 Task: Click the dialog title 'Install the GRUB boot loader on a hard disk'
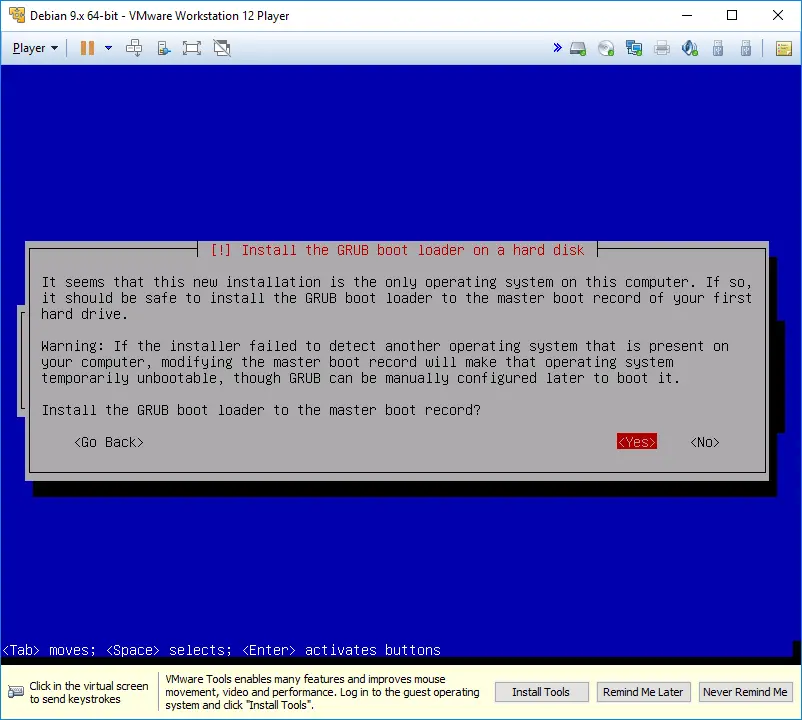pyautogui.click(x=397, y=250)
